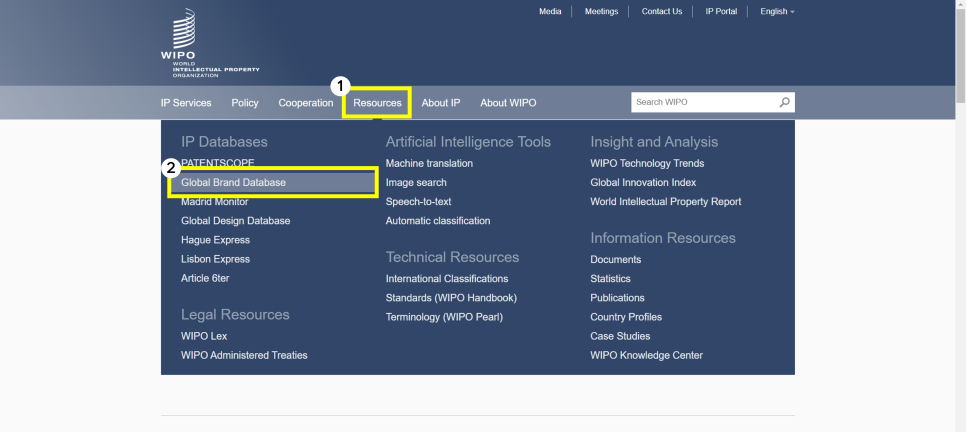This screenshot has height=432, width=966.
Task: Open the IP Services menu
Action: click(186, 103)
